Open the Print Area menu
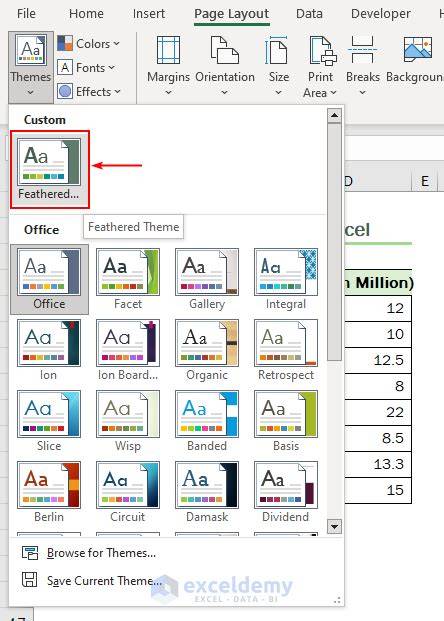The image size is (444, 621). point(320,67)
